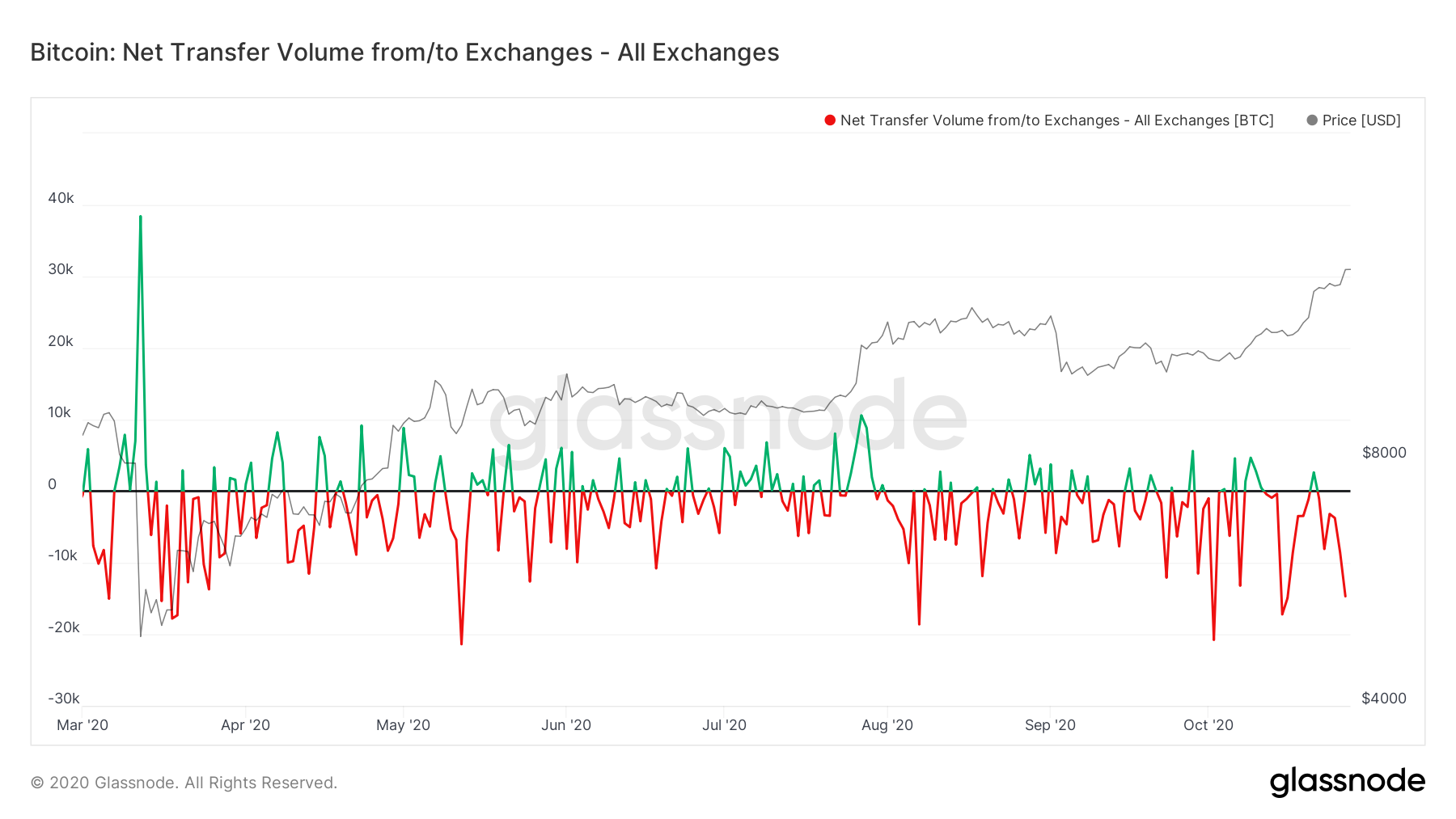
Task: Click the Oct '20 x-axis label
Action: (x=1208, y=725)
